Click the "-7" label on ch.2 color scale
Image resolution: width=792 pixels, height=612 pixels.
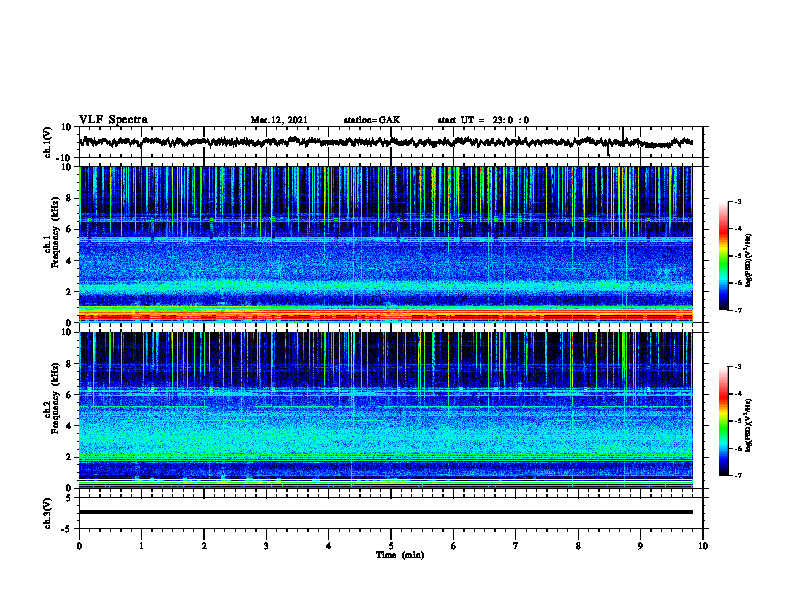click(737, 475)
